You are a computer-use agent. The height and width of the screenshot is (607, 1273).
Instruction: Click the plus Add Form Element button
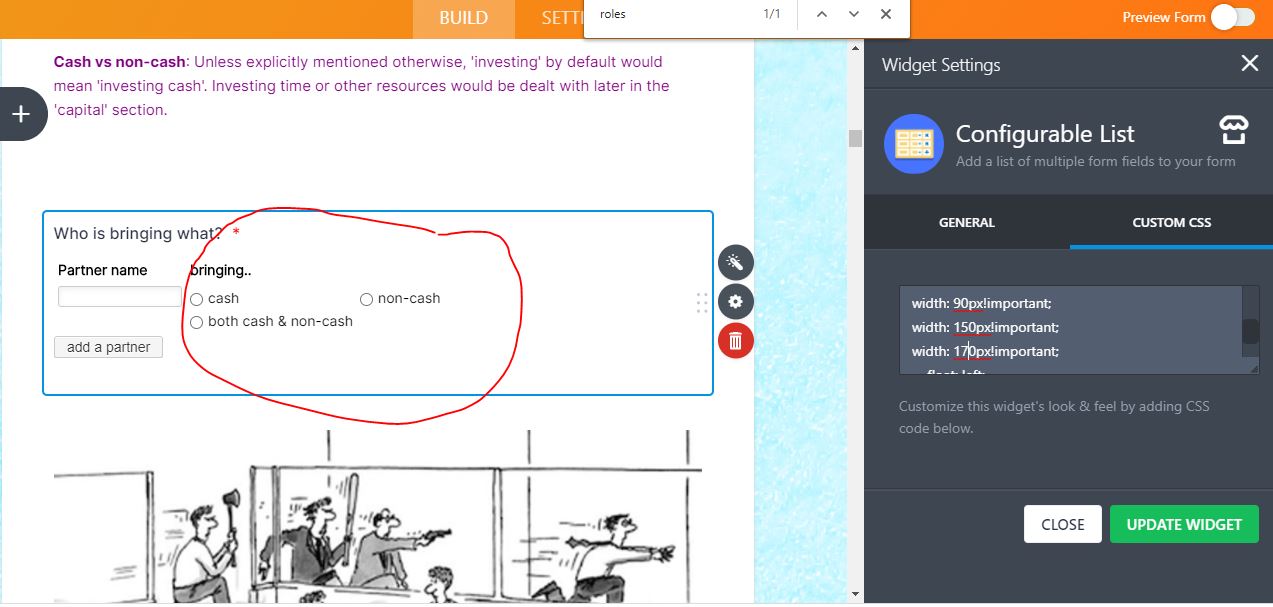pos(22,114)
